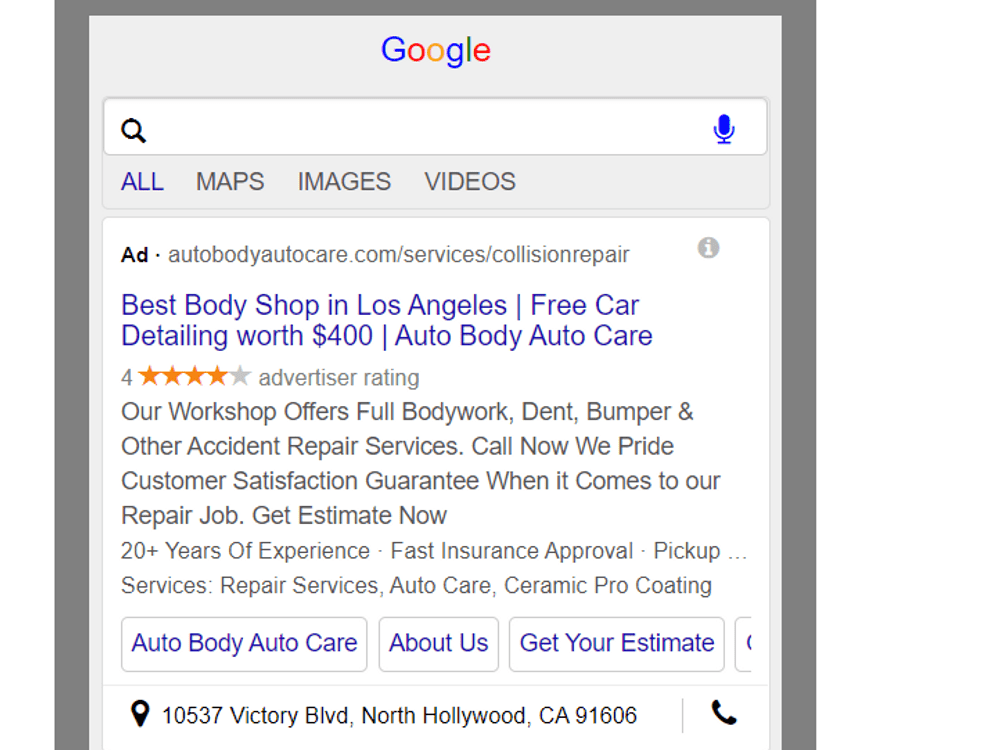Open the Auto Body Auto Care sitelink

pyautogui.click(x=244, y=643)
